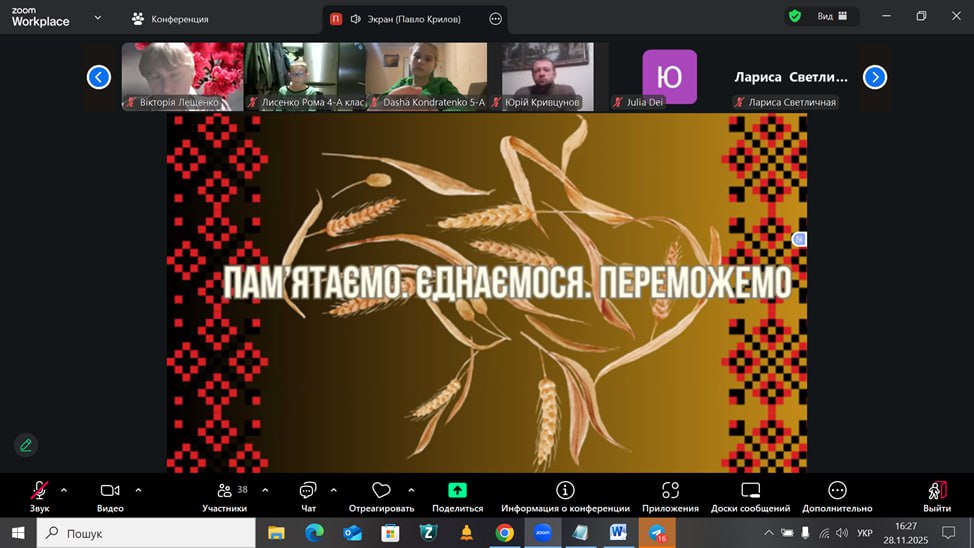The width and height of the screenshot is (974, 548).
Task: Show next participants with right arrow
Action: point(874,77)
